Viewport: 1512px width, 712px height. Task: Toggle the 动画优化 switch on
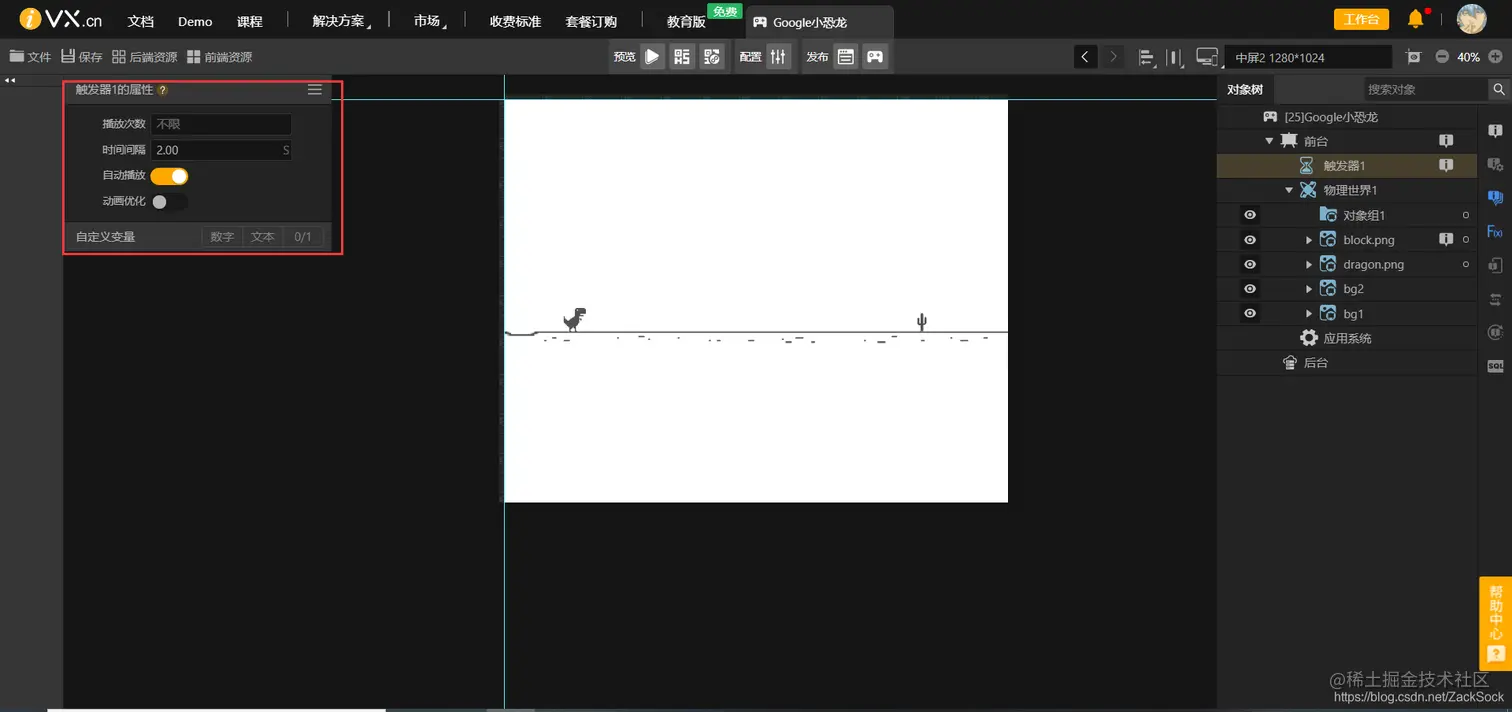(169, 202)
